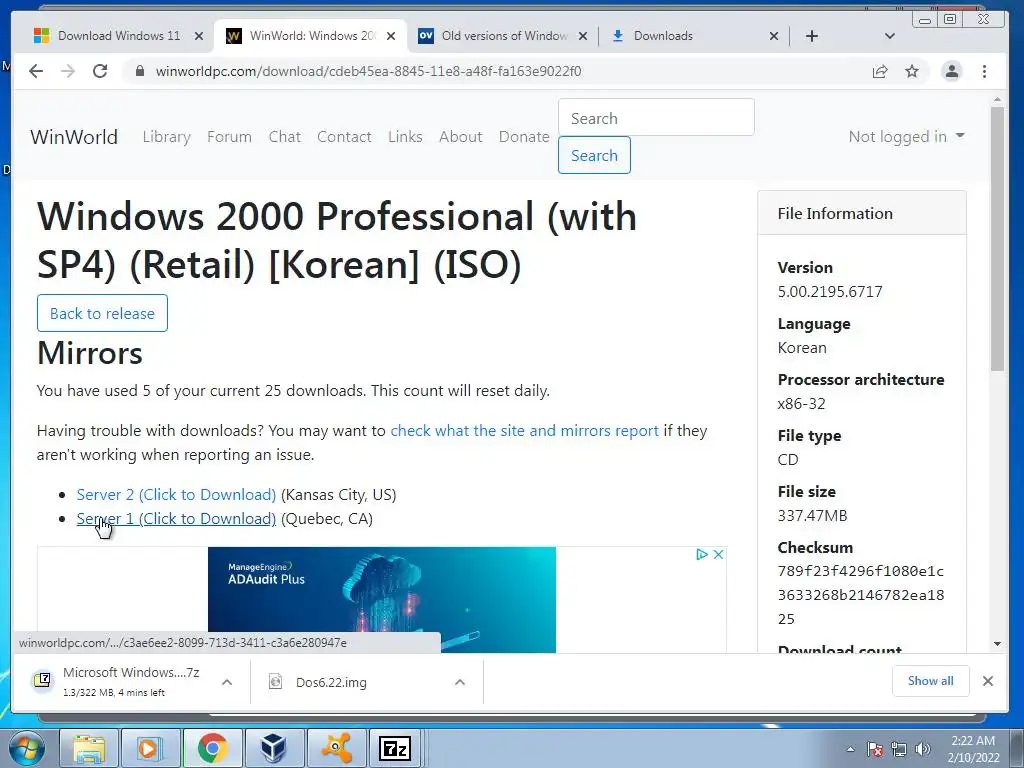Bookmark this page with the star icon
The image size is (1024, 768).
tap(912, 71)
